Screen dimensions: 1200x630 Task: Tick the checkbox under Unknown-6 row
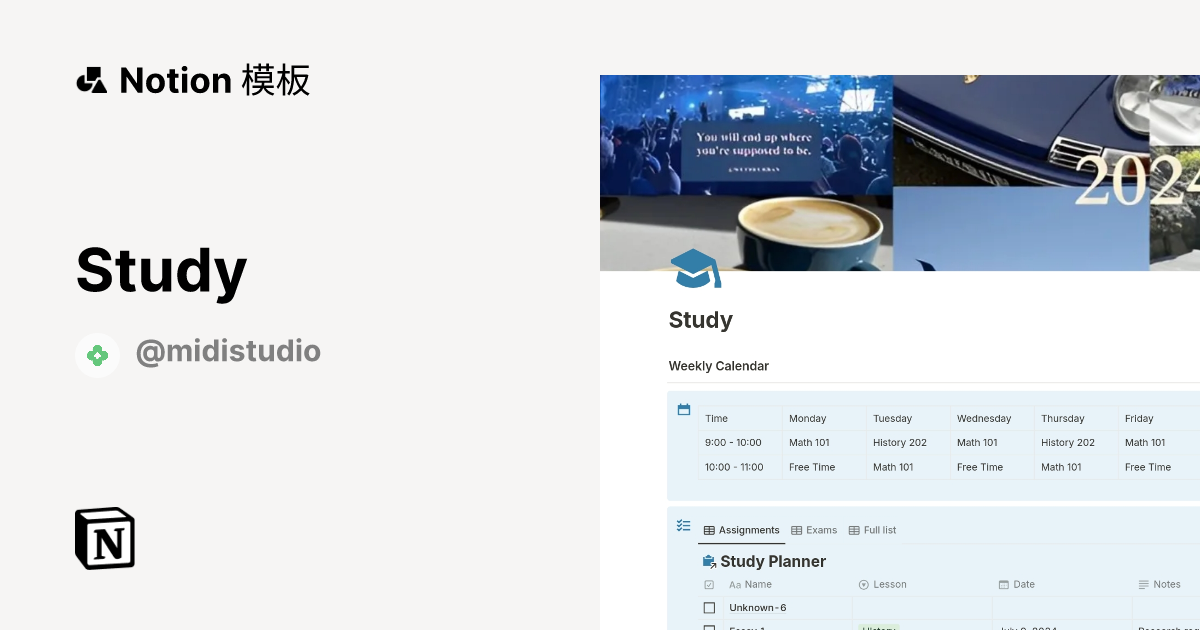pos(709,627)
